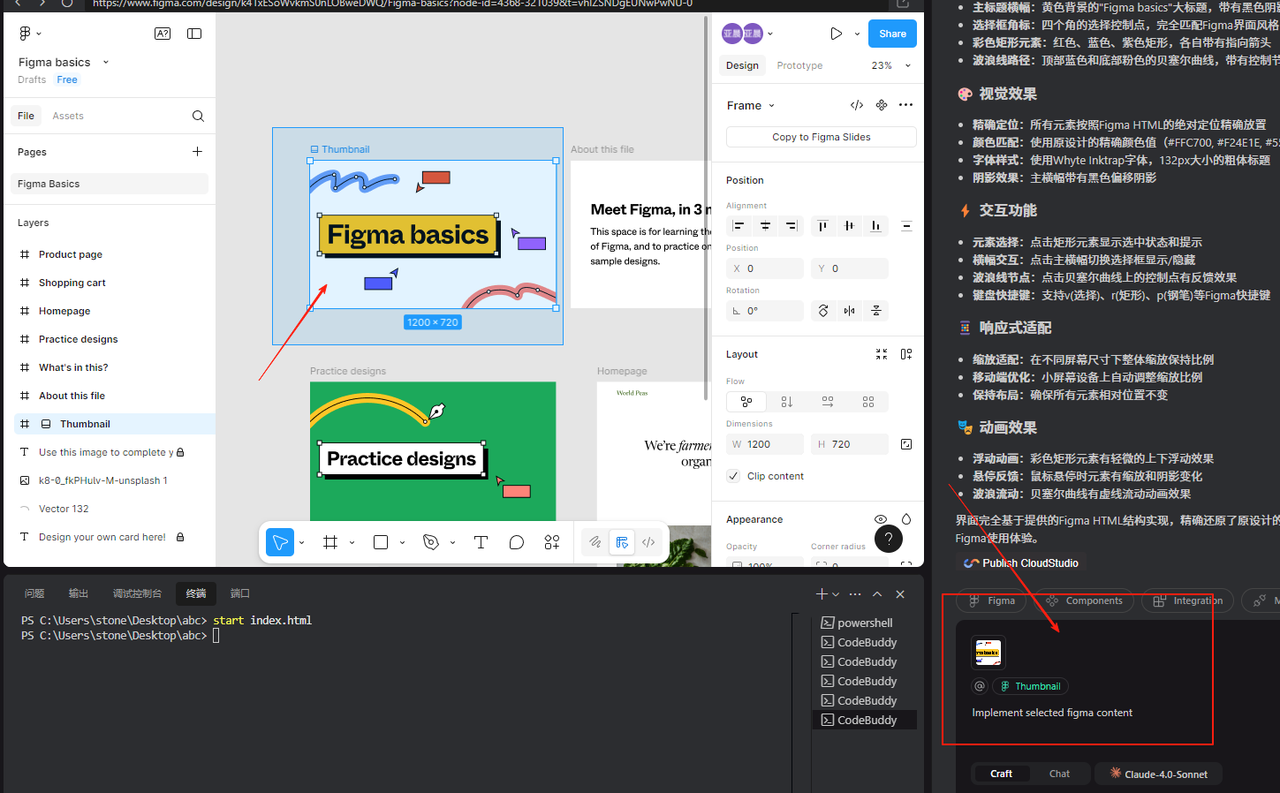Click the distribute spacing icon
This screenshot has height=793, width=1280.
click(x=906, y=227)
